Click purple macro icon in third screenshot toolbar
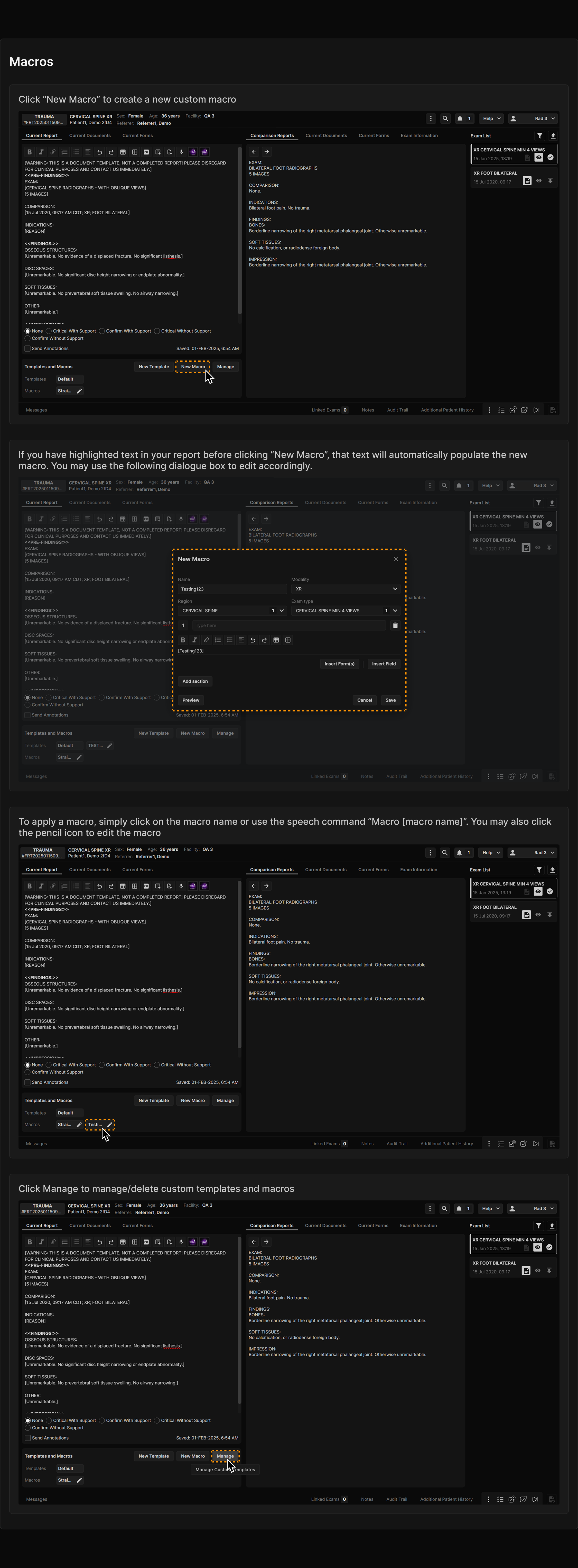 193,886
